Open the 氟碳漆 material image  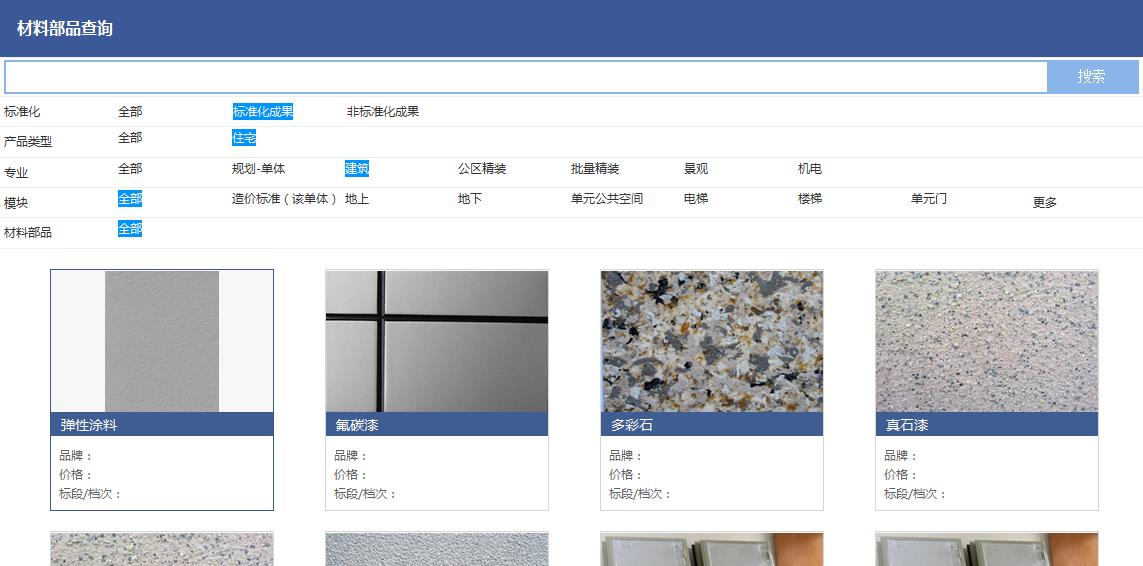(x=436, y=341)
